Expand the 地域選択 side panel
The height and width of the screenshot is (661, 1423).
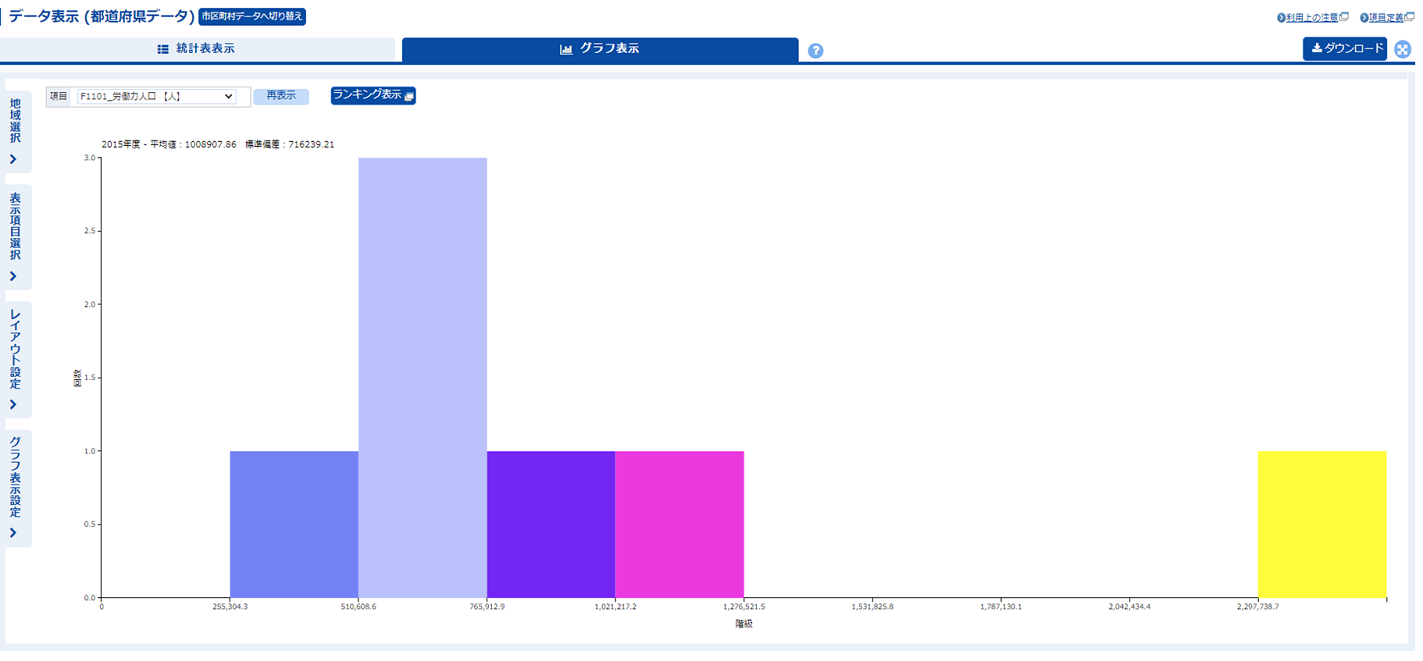tap(16, 130)
